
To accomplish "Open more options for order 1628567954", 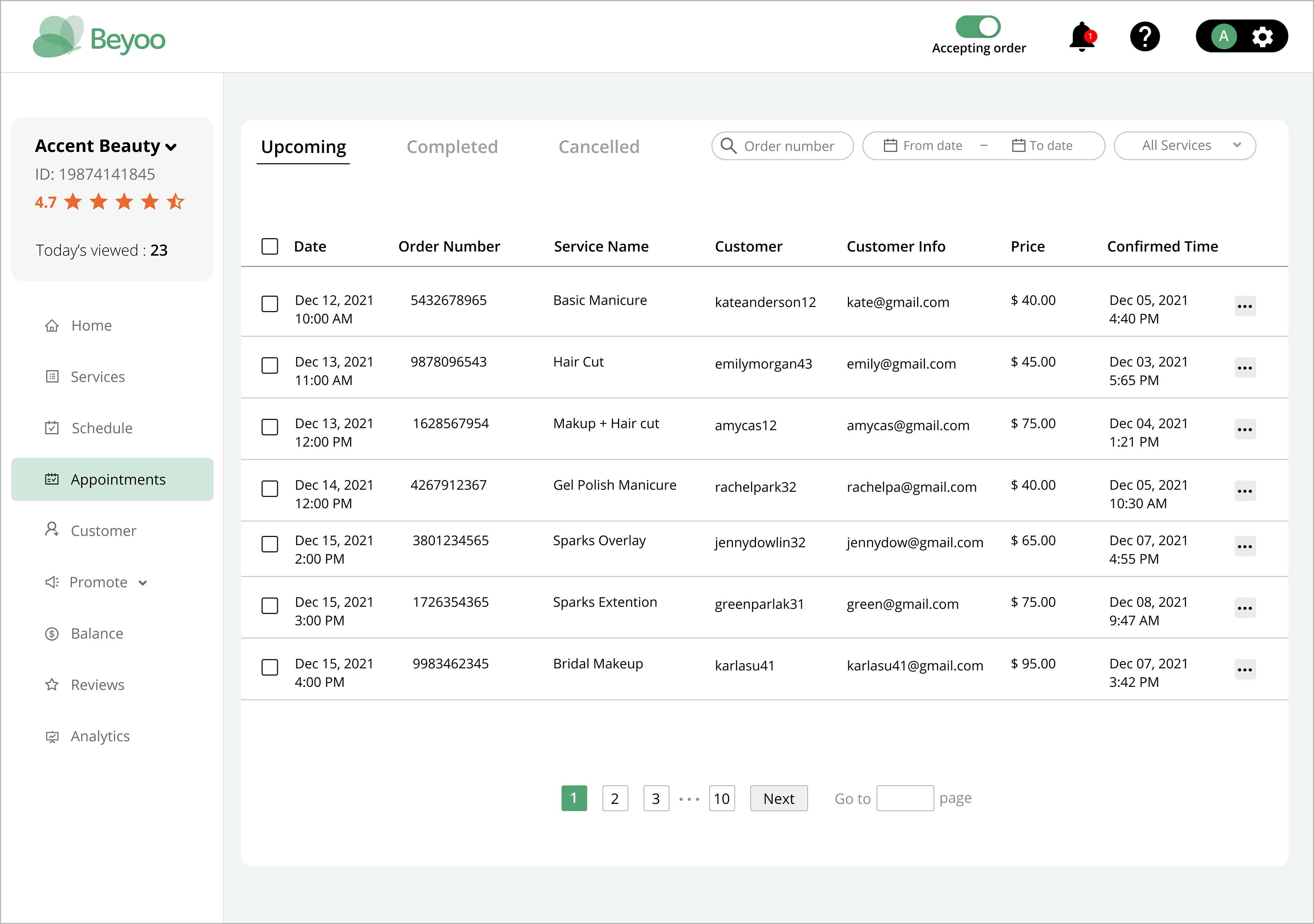I will (1245, 429).
